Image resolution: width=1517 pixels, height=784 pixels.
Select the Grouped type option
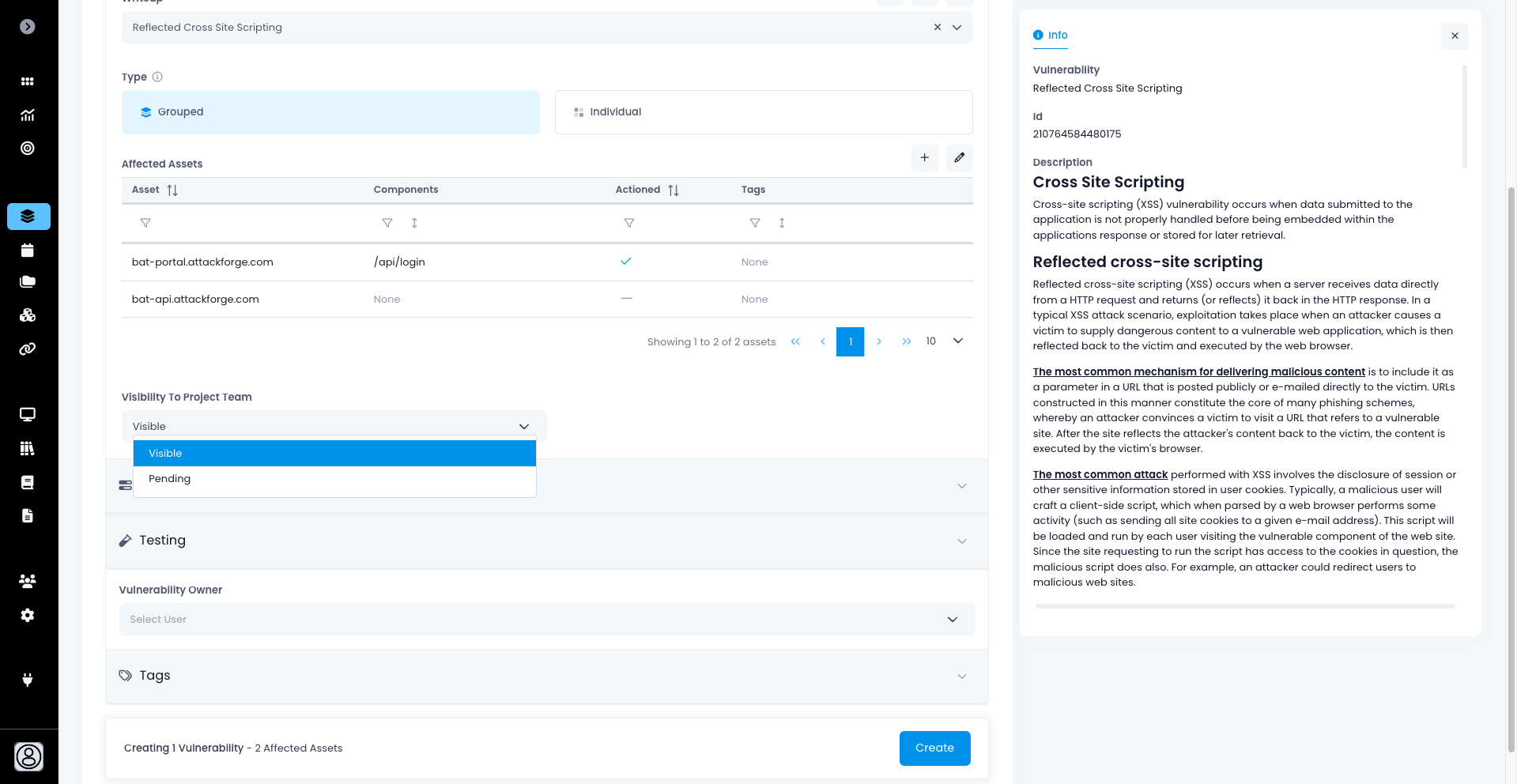tap(330, 112)
